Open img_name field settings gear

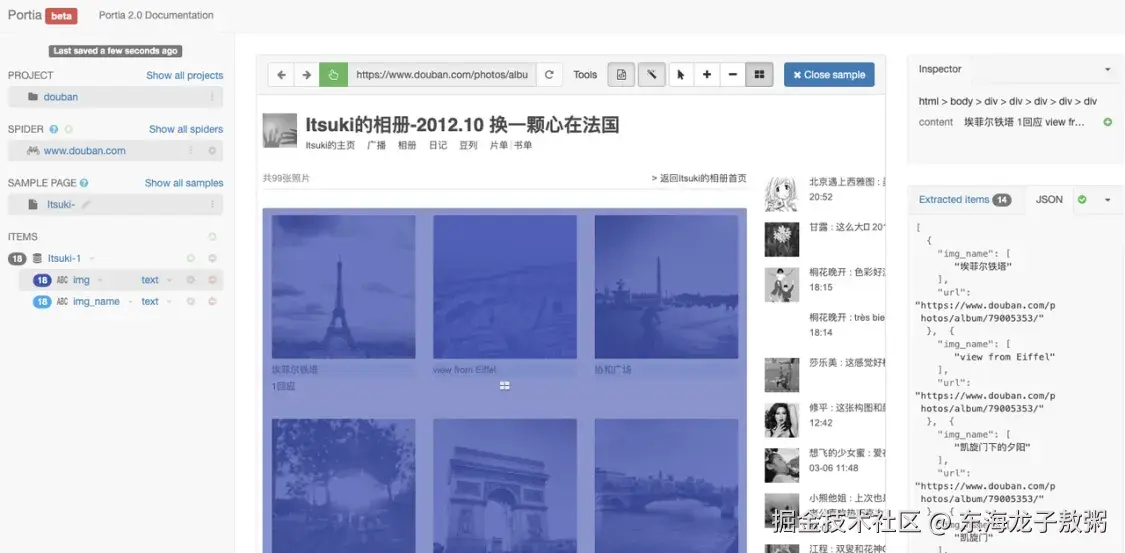(191, 301)
